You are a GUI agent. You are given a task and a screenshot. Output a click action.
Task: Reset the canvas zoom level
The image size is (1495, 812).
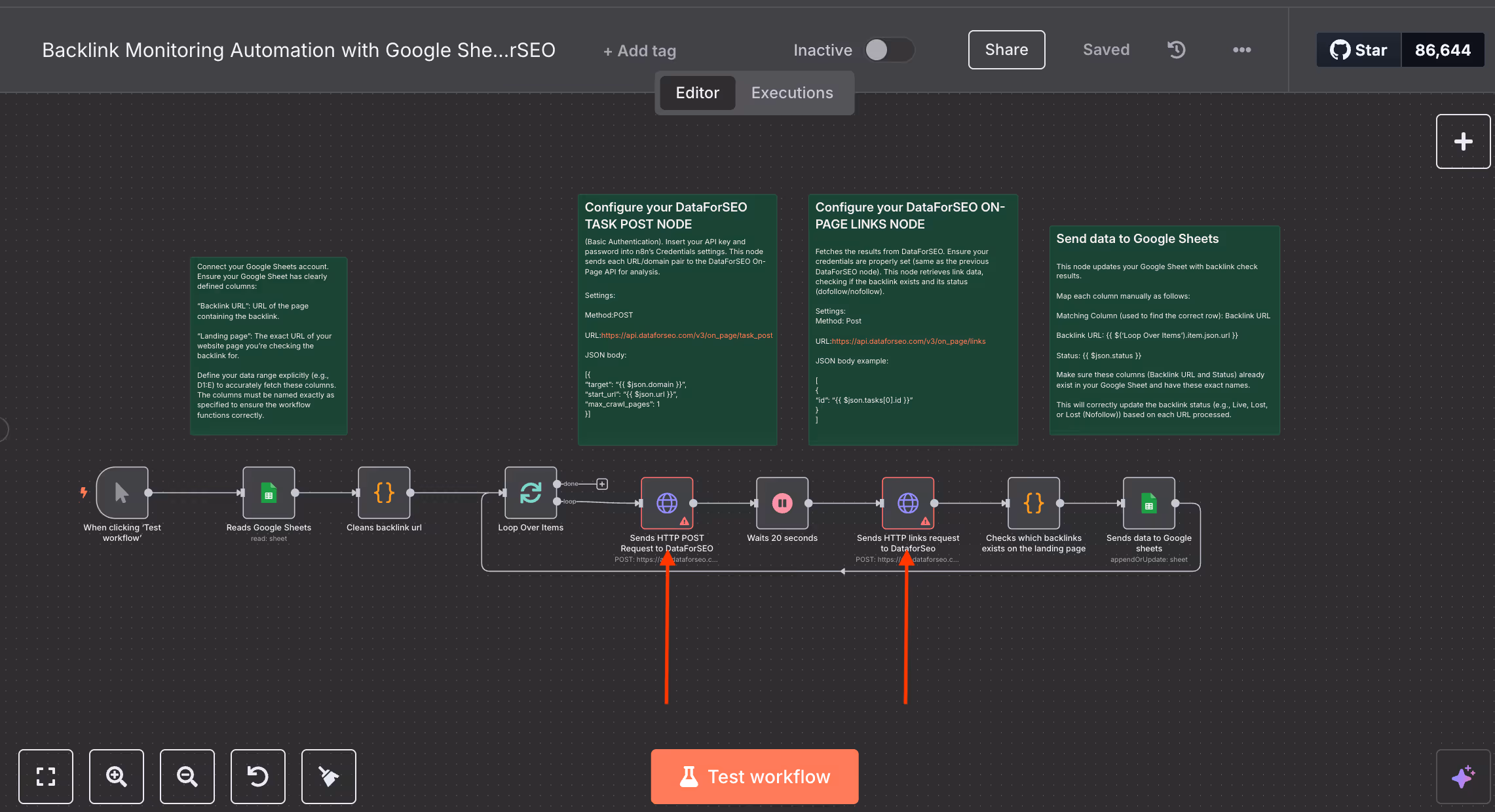[x=258, y=777]
